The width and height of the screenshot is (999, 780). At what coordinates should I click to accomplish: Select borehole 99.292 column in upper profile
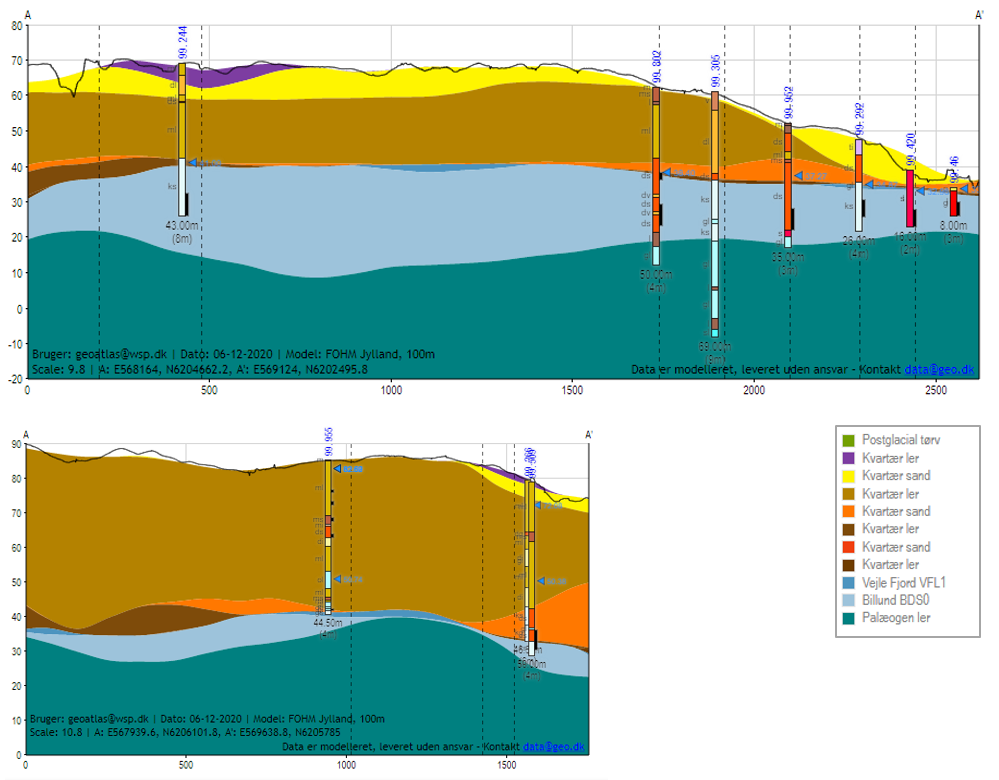[x=858, y=190]
